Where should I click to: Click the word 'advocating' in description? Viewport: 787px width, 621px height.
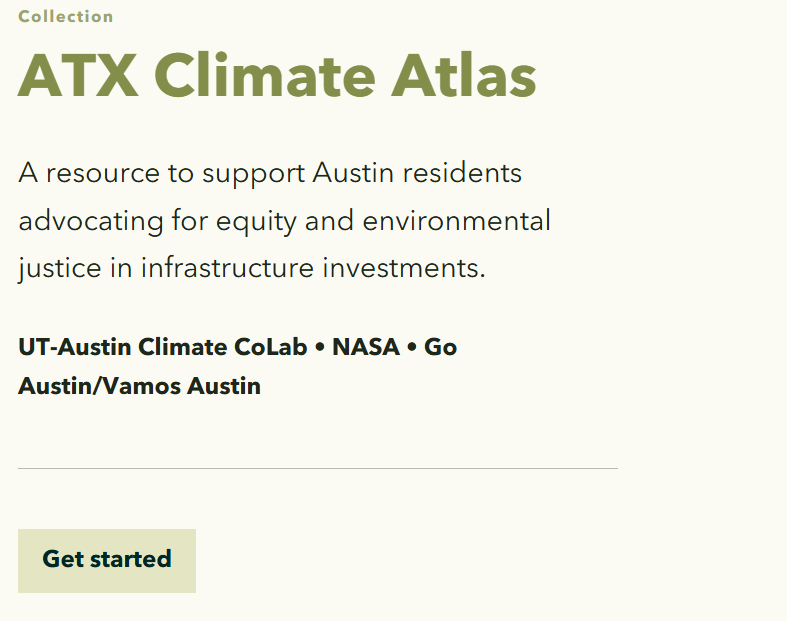point(91,221)
